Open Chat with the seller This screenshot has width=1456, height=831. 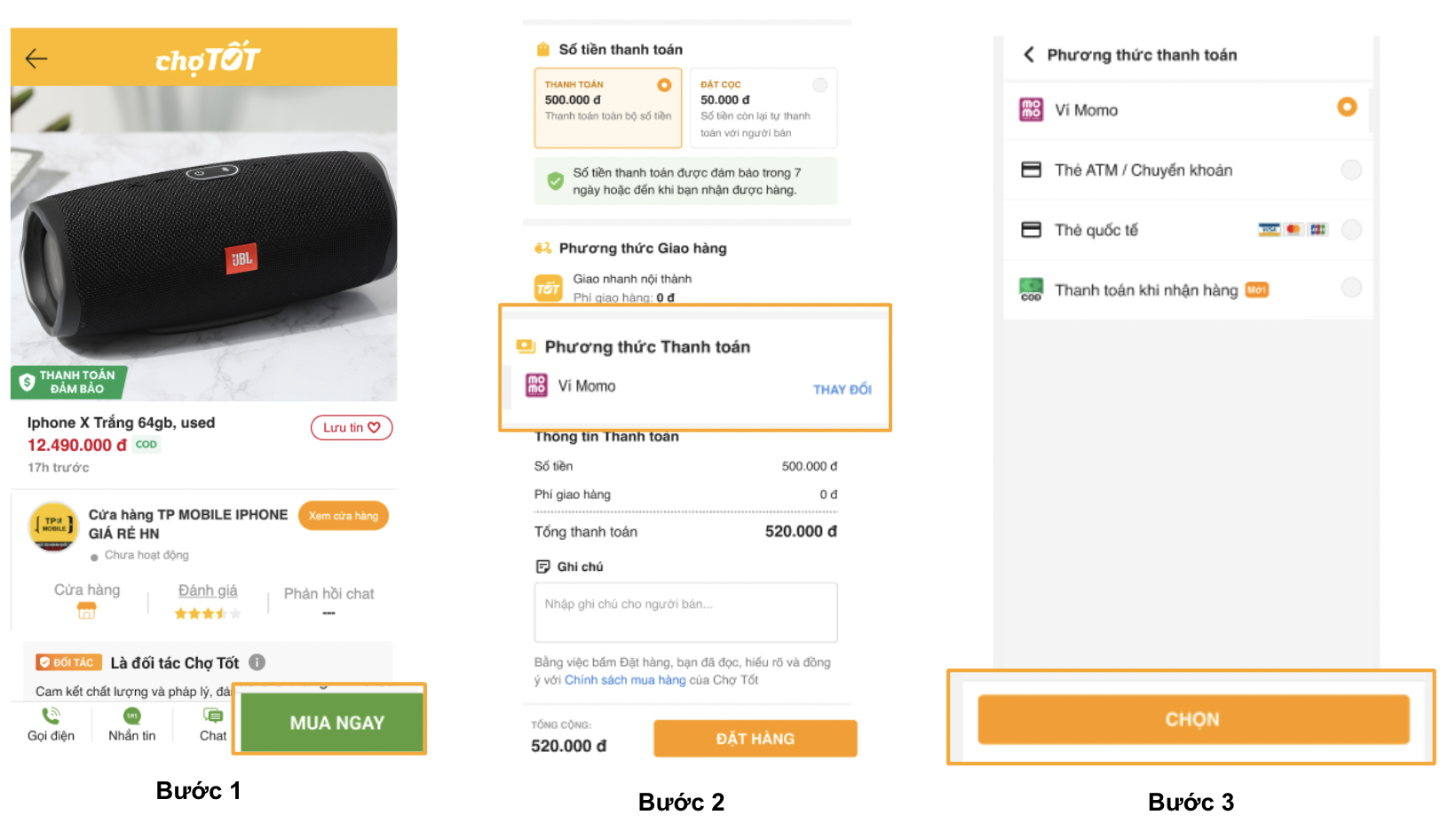point(213,724)
